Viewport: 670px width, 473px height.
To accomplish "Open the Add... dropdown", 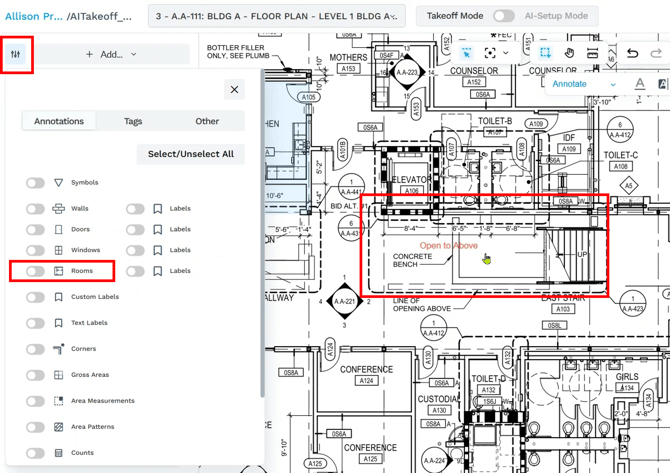I will [x=111, y=54].
